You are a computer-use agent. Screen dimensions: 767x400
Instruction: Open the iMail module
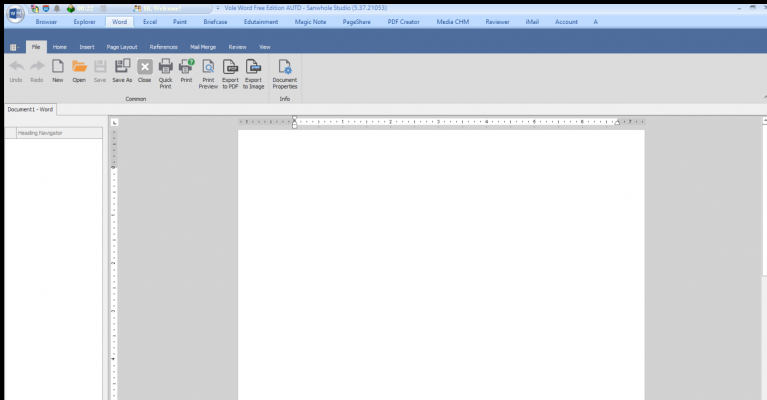[532, 22]
